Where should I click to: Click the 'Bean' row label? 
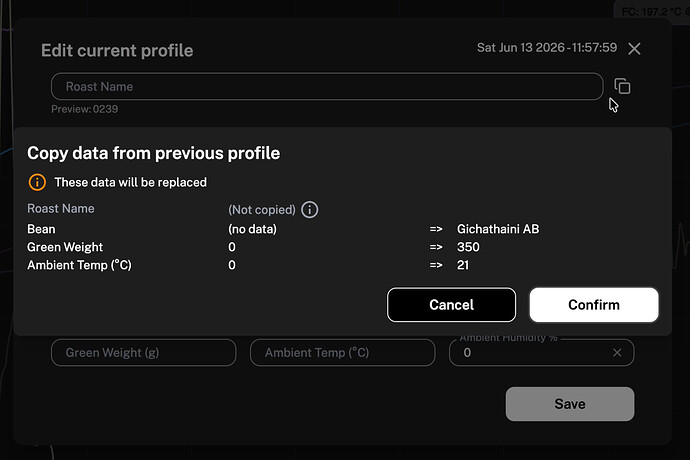tap(41, 229)
